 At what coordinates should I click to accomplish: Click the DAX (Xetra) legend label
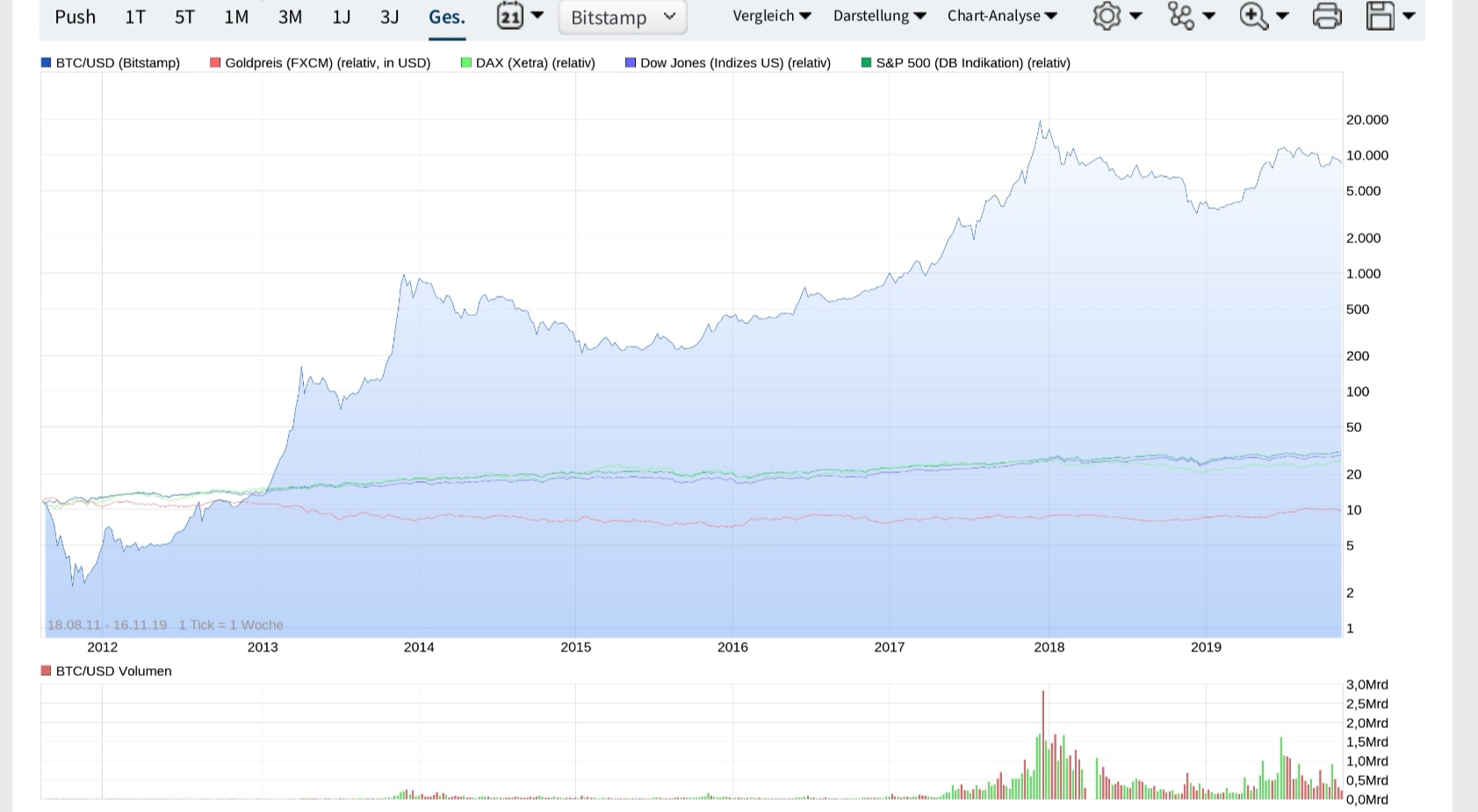coord(536,62)
